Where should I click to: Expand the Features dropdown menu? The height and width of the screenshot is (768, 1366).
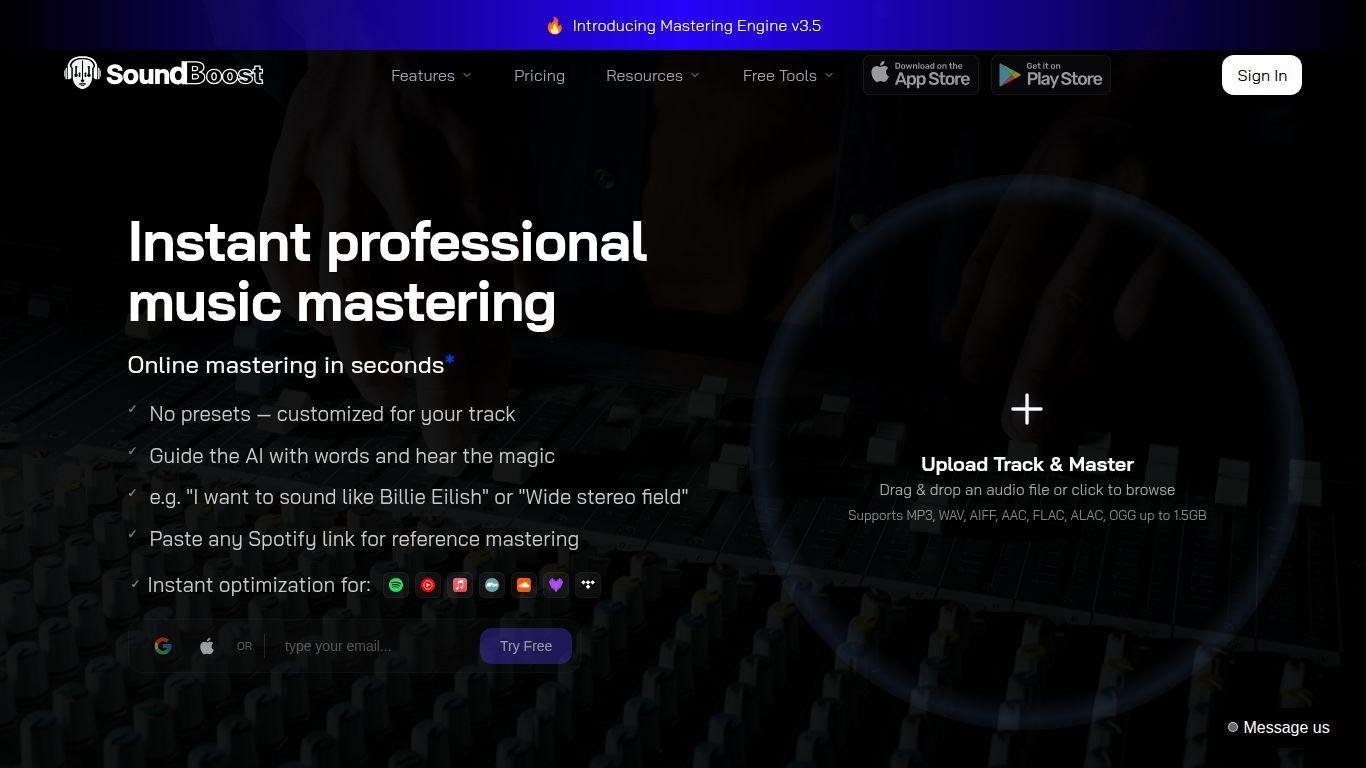tap(431, 76)
